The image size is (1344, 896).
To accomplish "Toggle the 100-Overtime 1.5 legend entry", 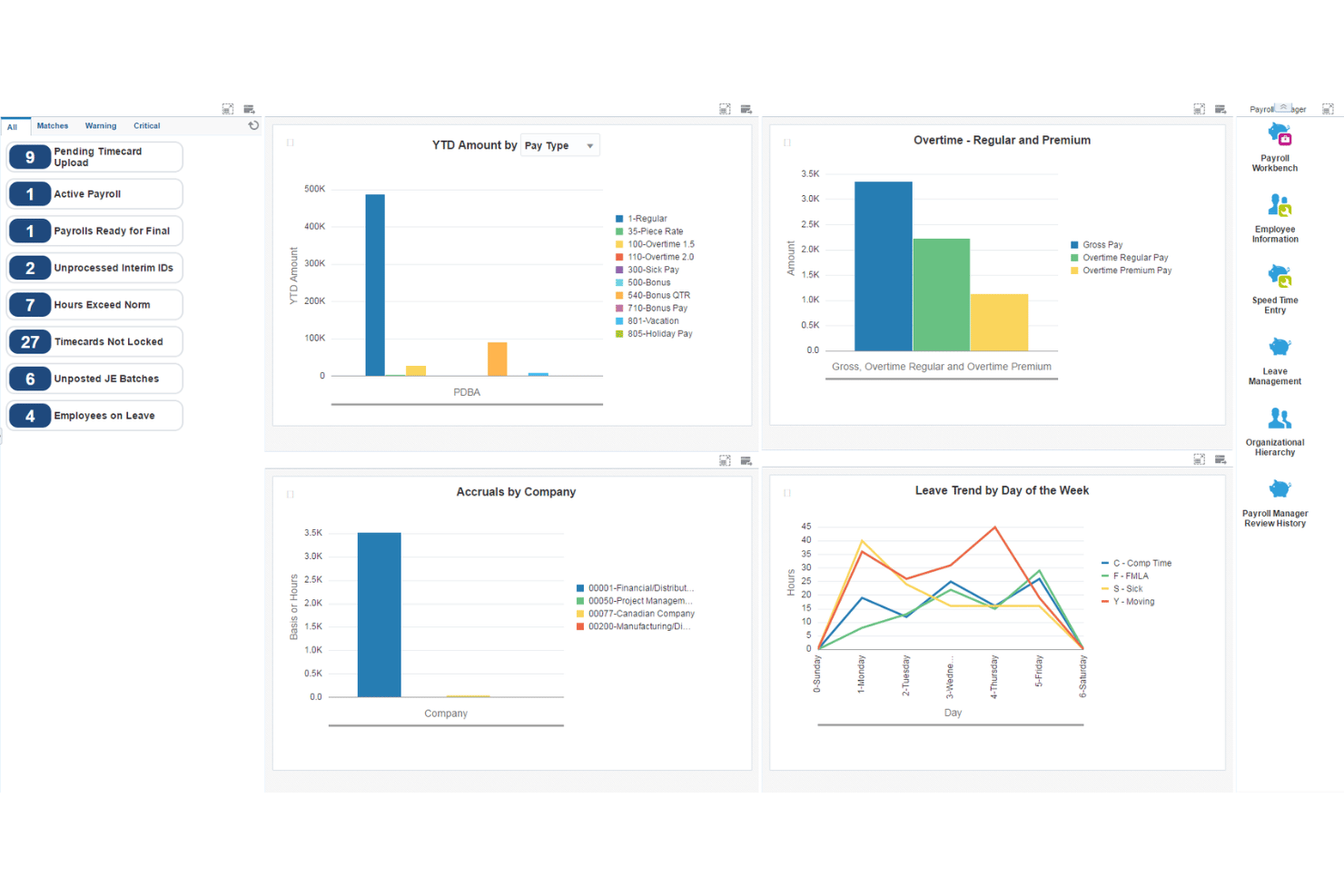I will [655, 244].
